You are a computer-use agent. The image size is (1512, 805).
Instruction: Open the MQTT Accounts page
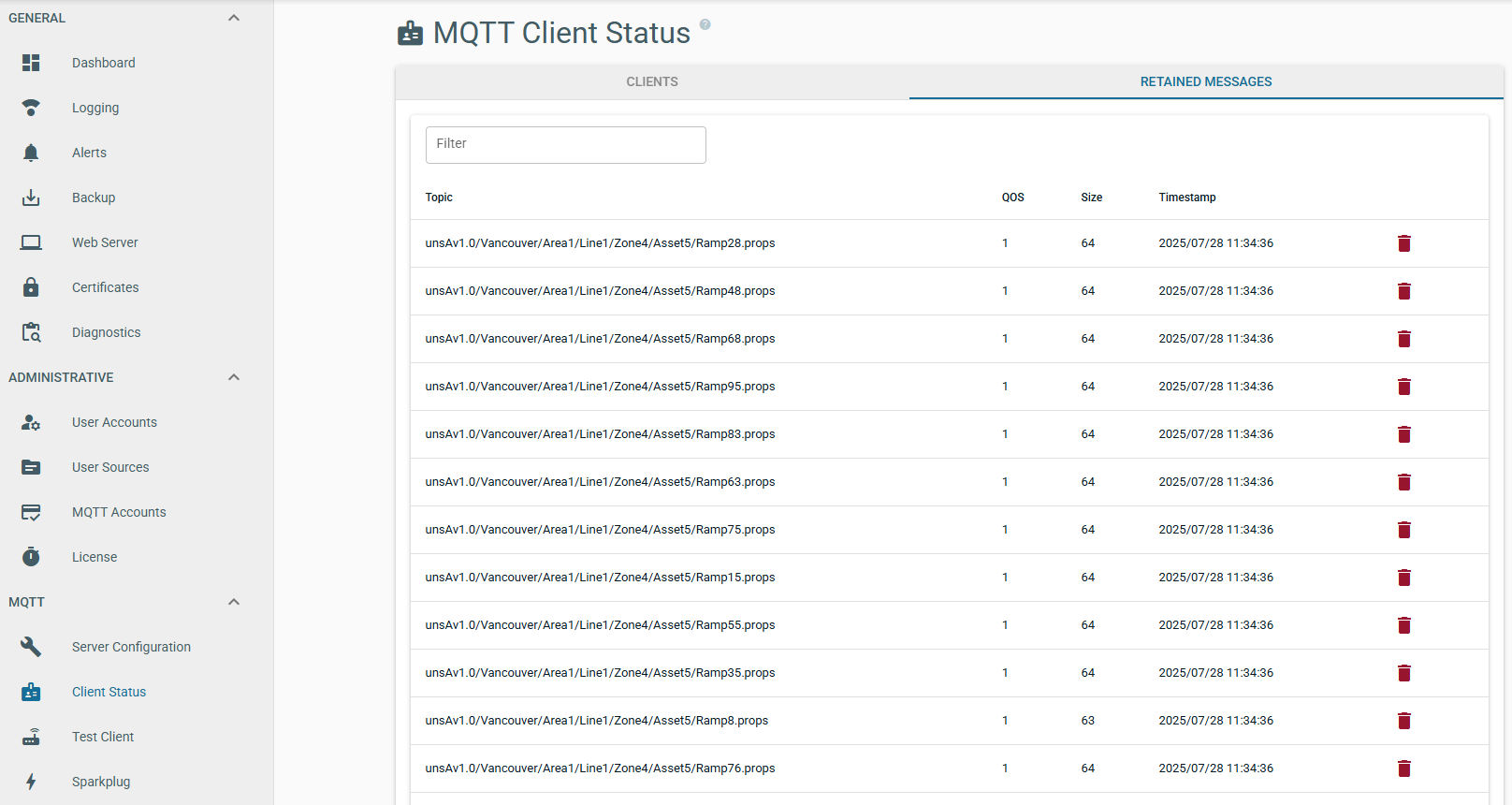click(x=119, y=512)
